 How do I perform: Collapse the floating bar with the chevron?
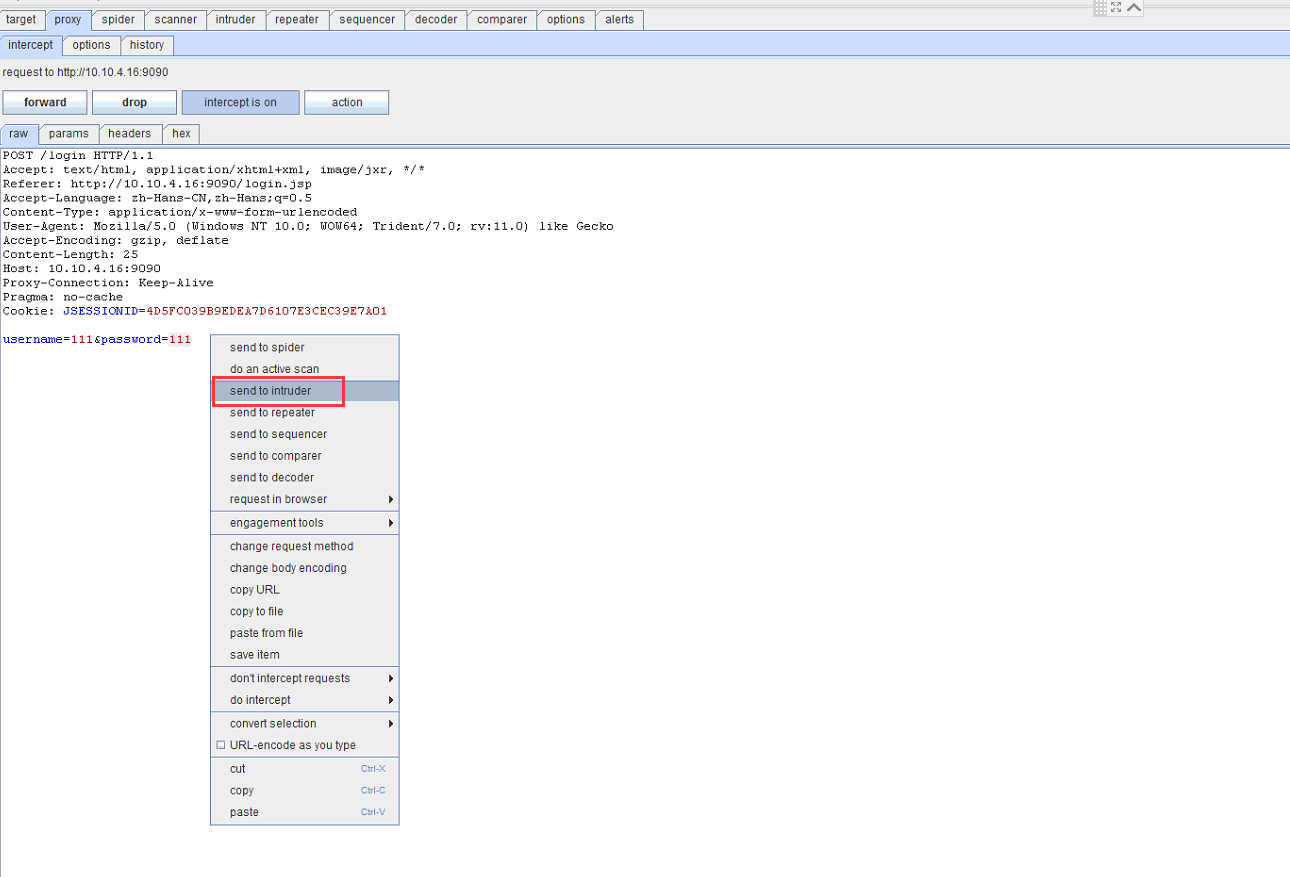pos(1134,7)
